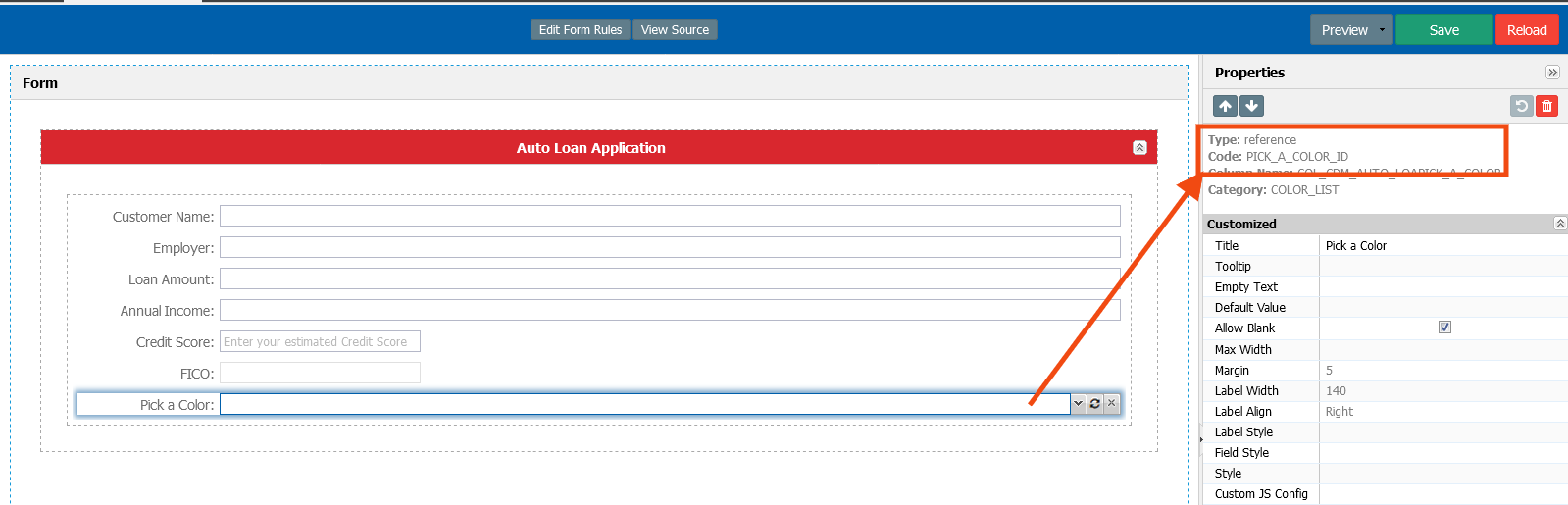Click the Credit Score input field
The height and width of the screenshot is (505, 1568).
(x=320, y=342)
